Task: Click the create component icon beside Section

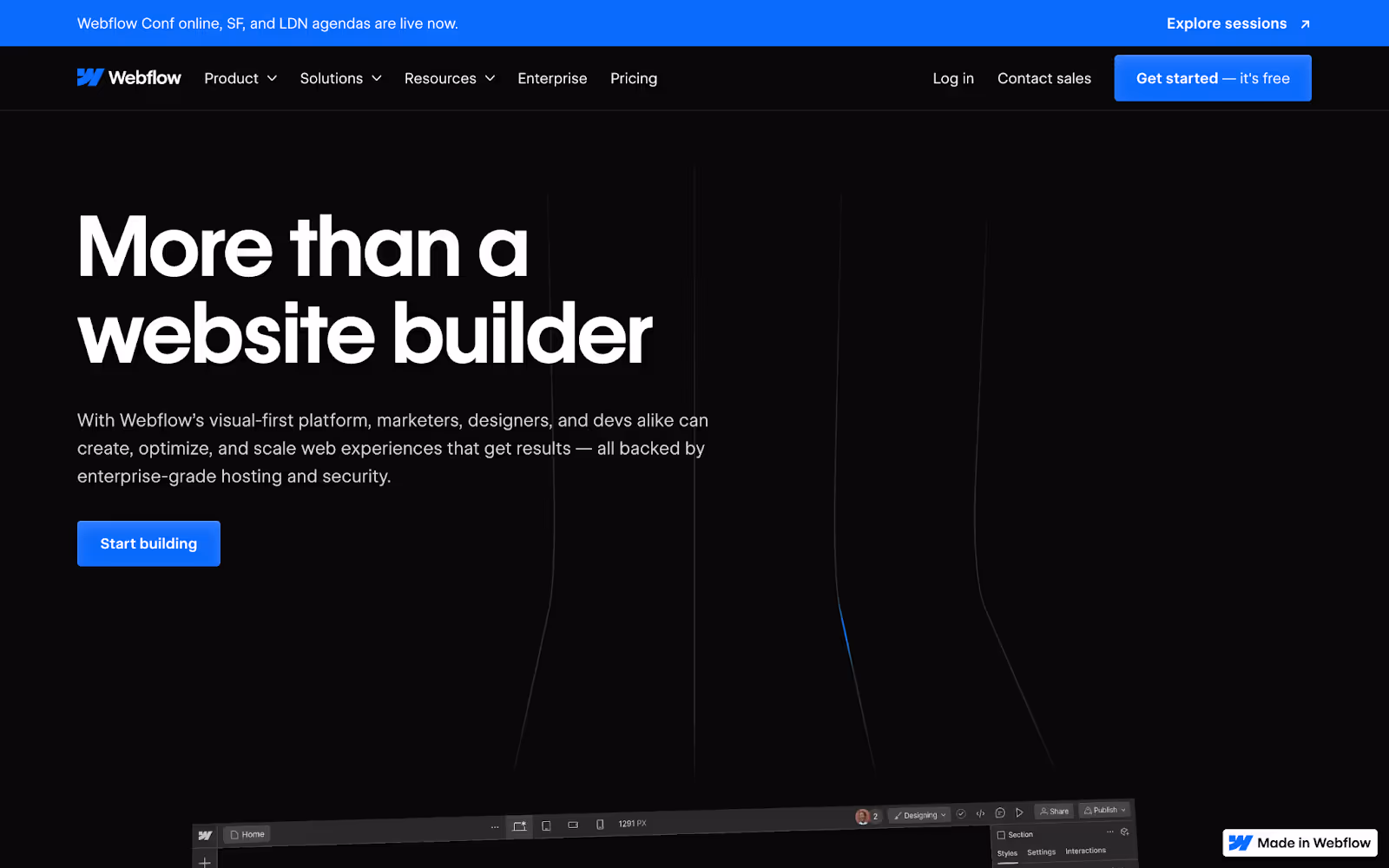Action: coord(1125,832)
